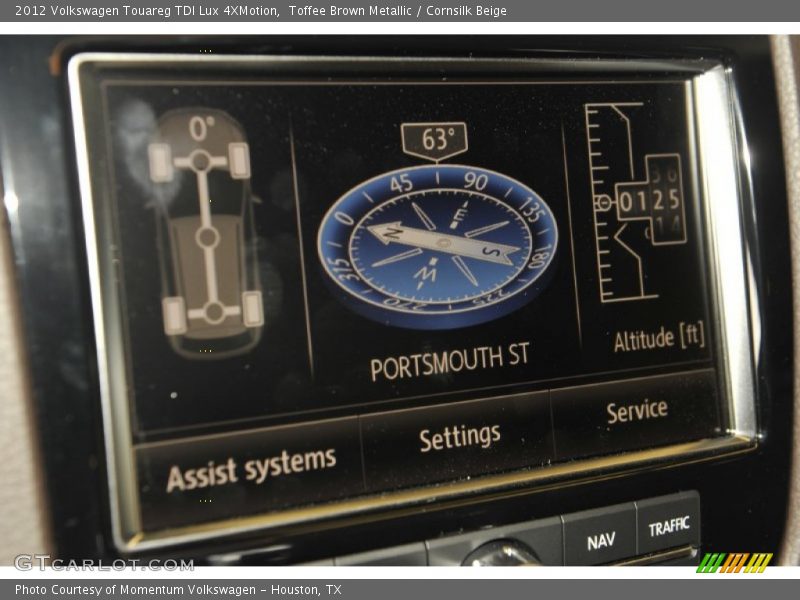Tap the Assist systems button
The height and width of the screenshot is (600, 800).
250,469
